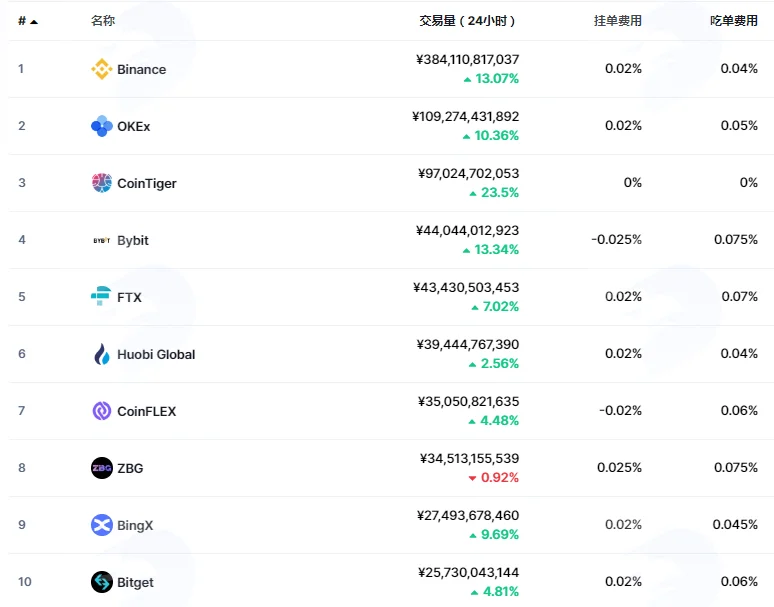Click the Bybit logo icon
Image resolution: width=774 pixels, height=607 pixels.
[x=102, y=240]
